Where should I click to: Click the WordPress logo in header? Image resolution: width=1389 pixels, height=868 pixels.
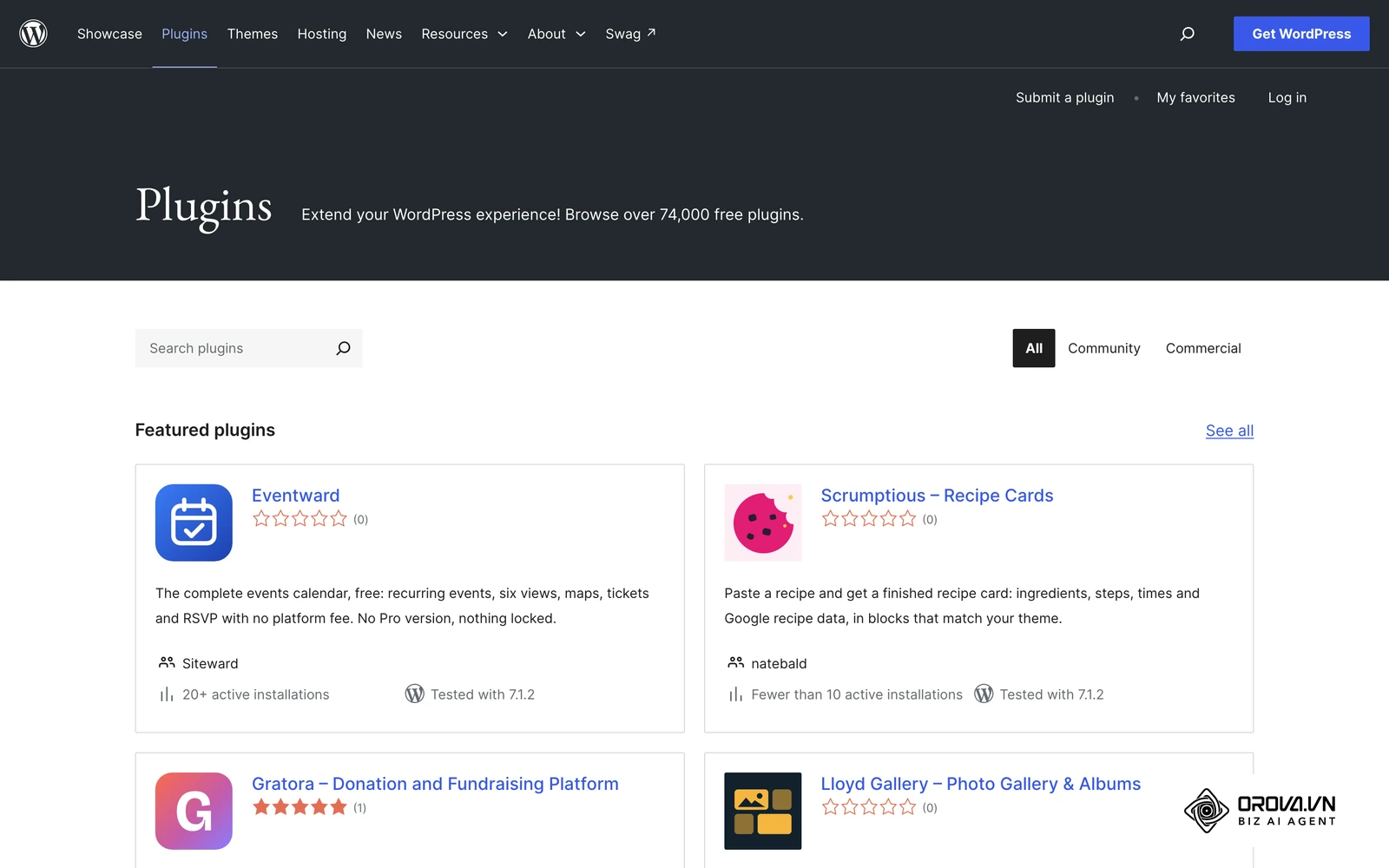pyautogui.click(x=33, y=34)
